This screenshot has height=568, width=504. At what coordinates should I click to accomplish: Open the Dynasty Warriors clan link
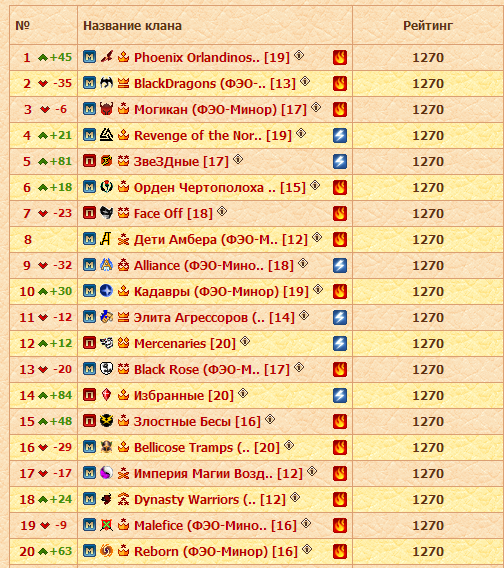point(210,500)
